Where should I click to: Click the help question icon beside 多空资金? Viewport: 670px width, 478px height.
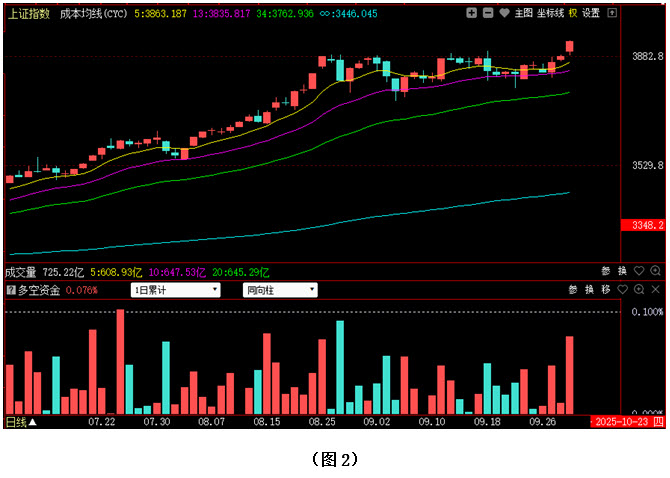point(11,290)
